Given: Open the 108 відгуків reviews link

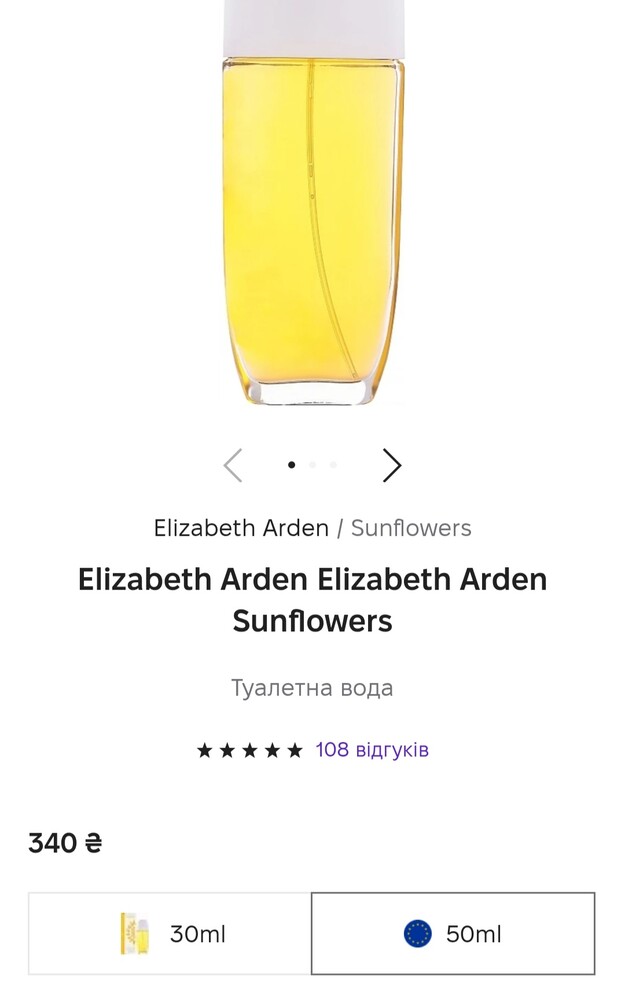Looking at the screenshot, I should pos(372,749).
